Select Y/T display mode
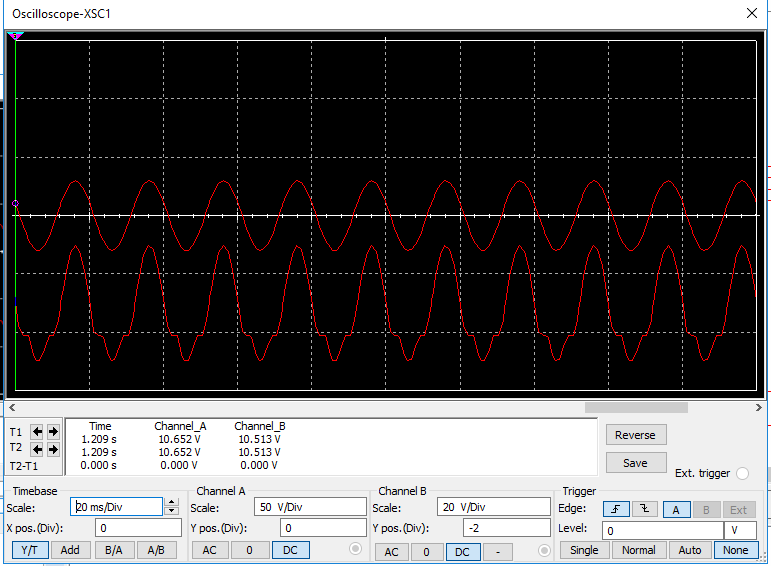 click(x=30, y=550)
